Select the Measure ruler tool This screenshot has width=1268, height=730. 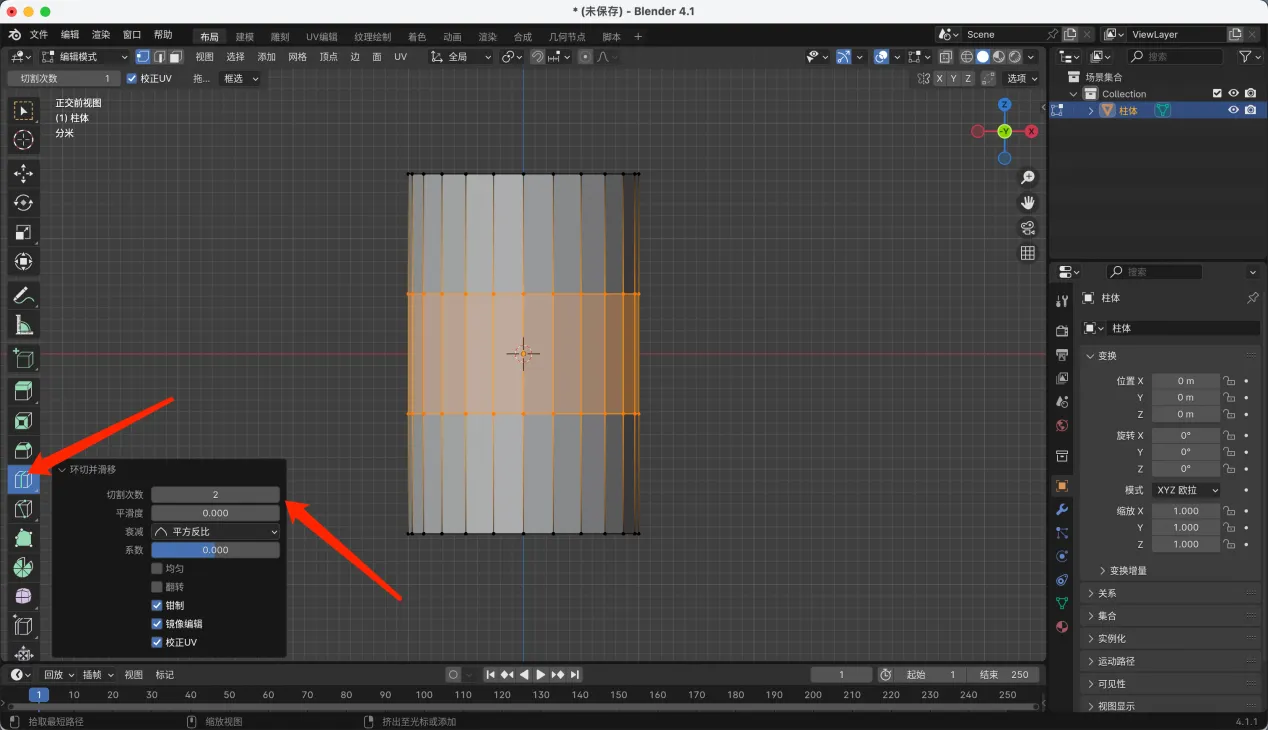tap(23, 325)
